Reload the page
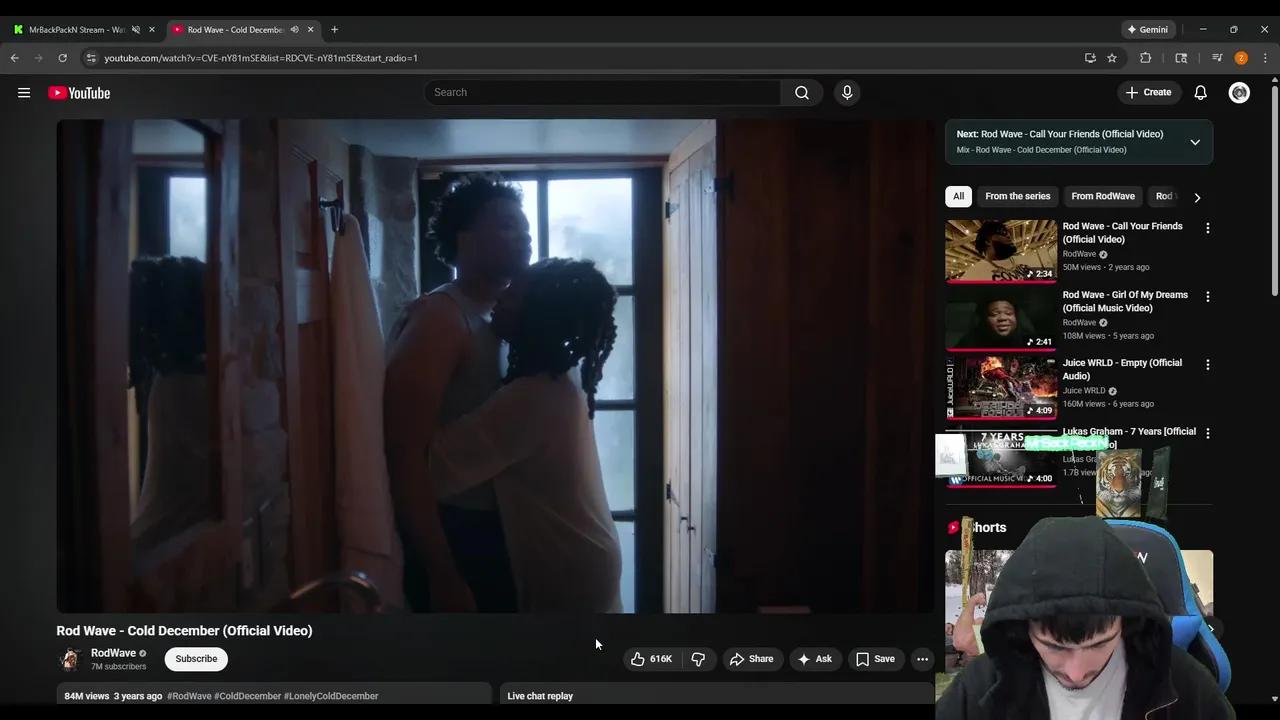This screenshot has width=1280, height=720. 62,58
